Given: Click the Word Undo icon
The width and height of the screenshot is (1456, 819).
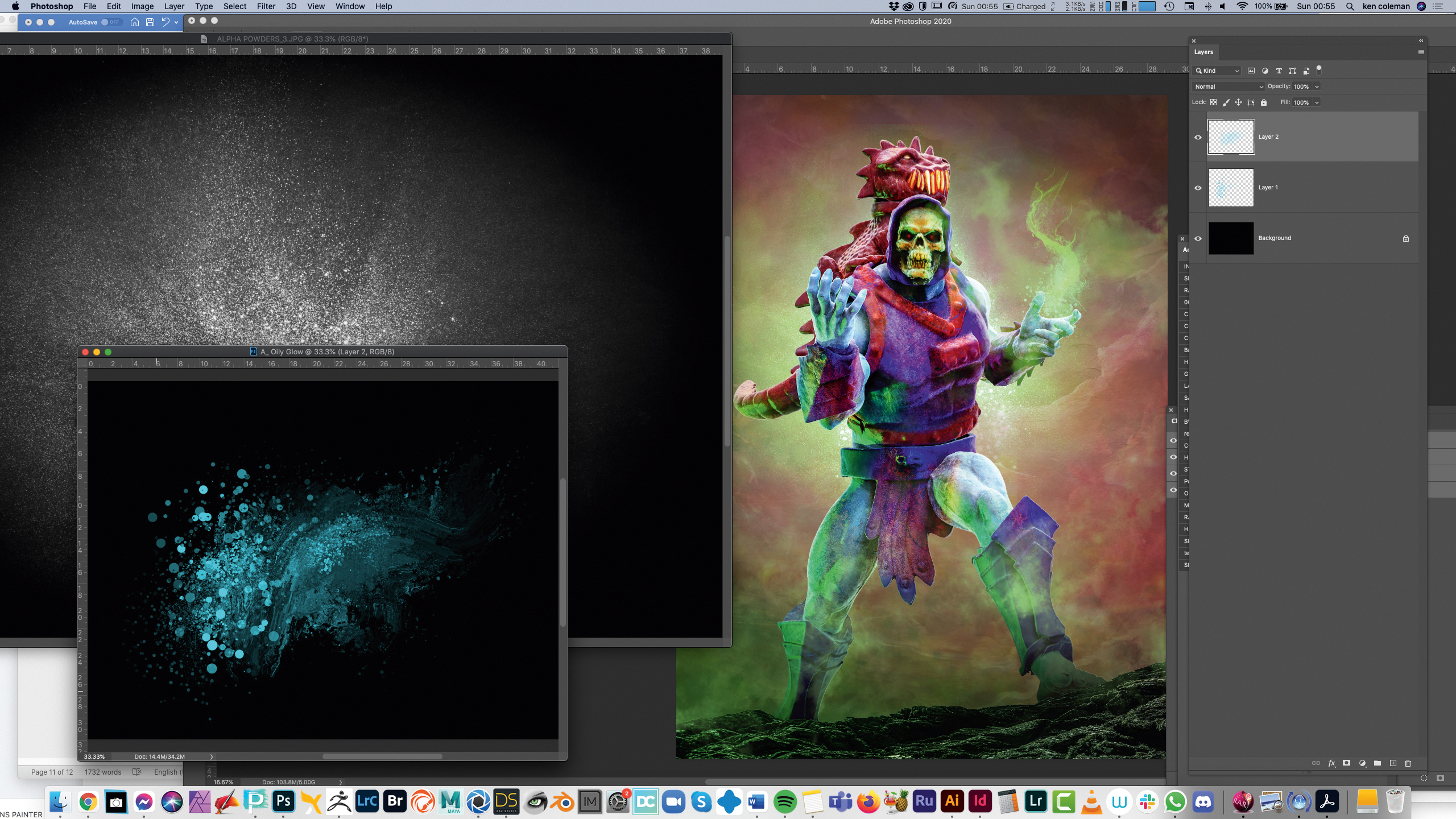Looking at the screenshot, I should coord(166,22).
